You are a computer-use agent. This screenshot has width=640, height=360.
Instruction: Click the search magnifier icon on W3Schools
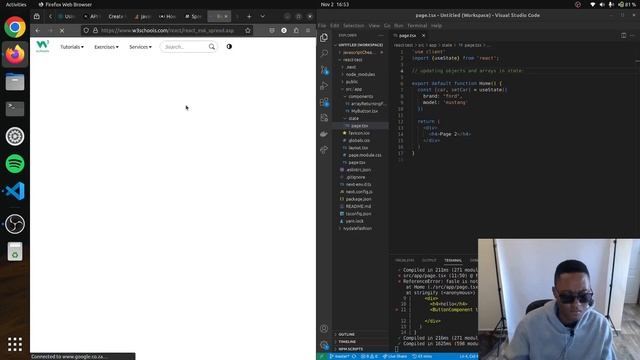point(211,47)
